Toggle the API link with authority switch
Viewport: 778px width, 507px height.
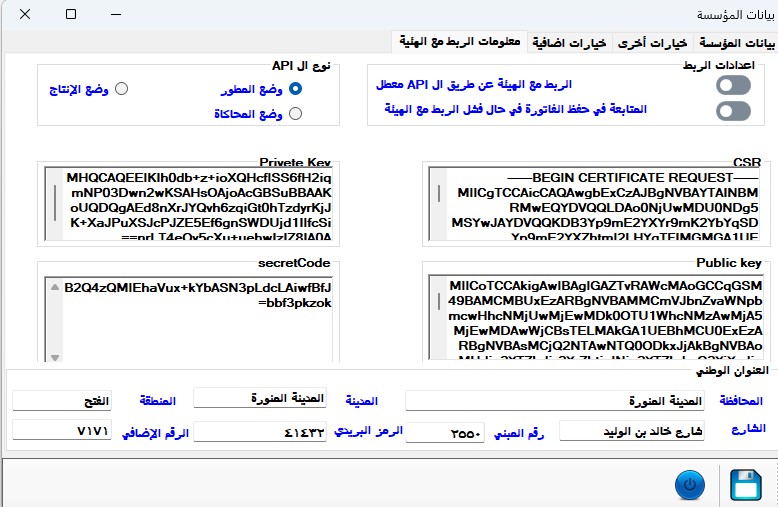pos(733,85)
